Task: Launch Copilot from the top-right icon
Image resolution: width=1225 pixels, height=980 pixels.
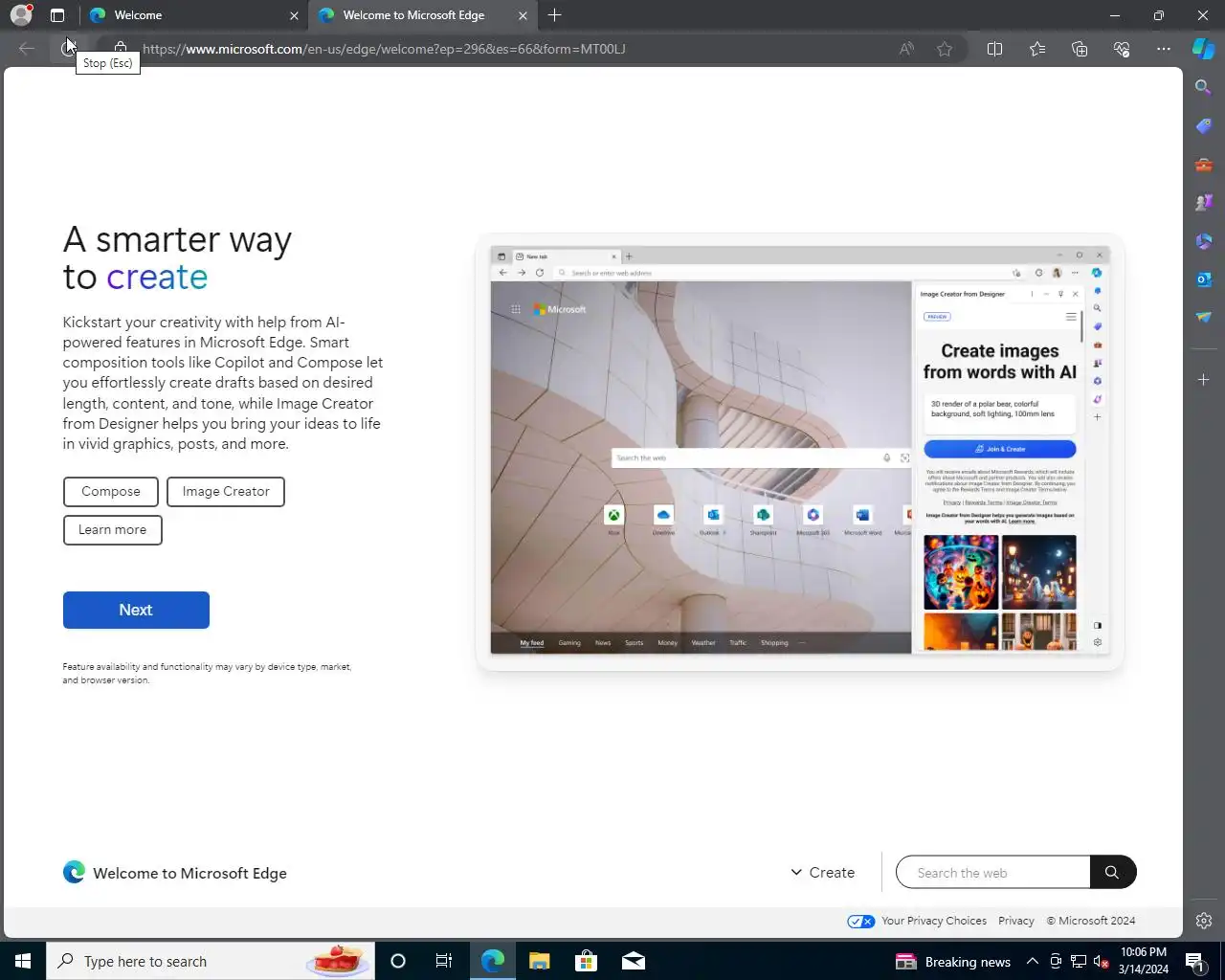Action: pyautogui.click(x=1204, y=49)
